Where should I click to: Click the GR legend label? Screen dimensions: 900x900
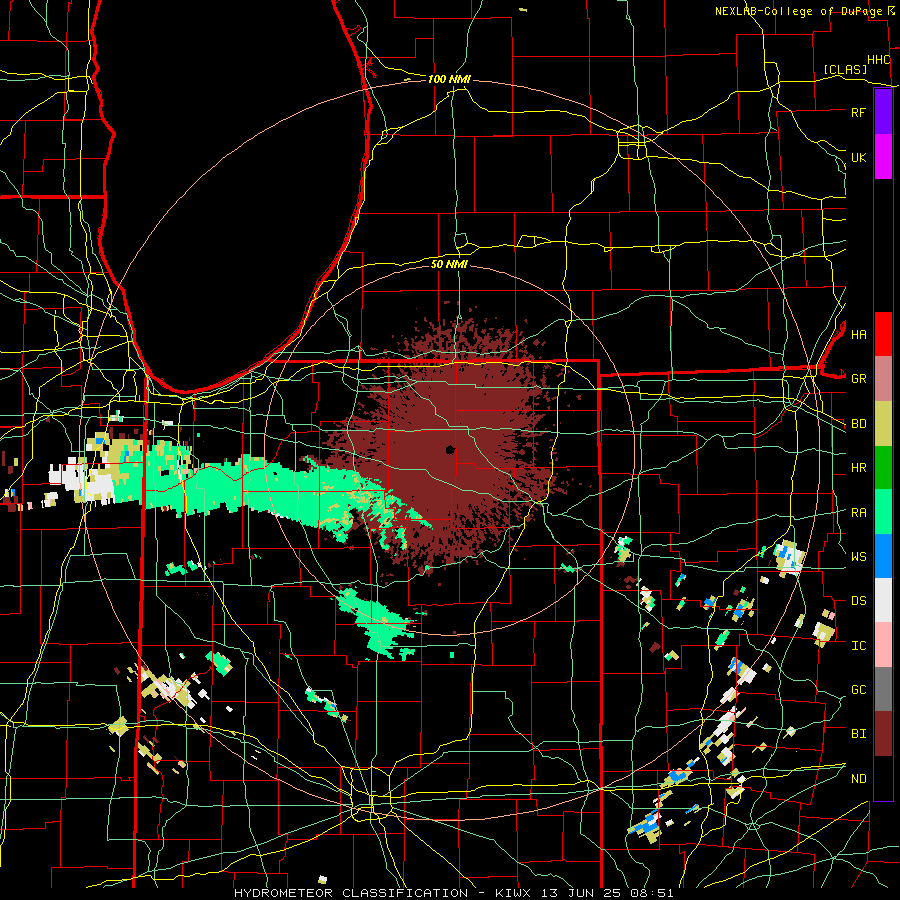point(858,379)
